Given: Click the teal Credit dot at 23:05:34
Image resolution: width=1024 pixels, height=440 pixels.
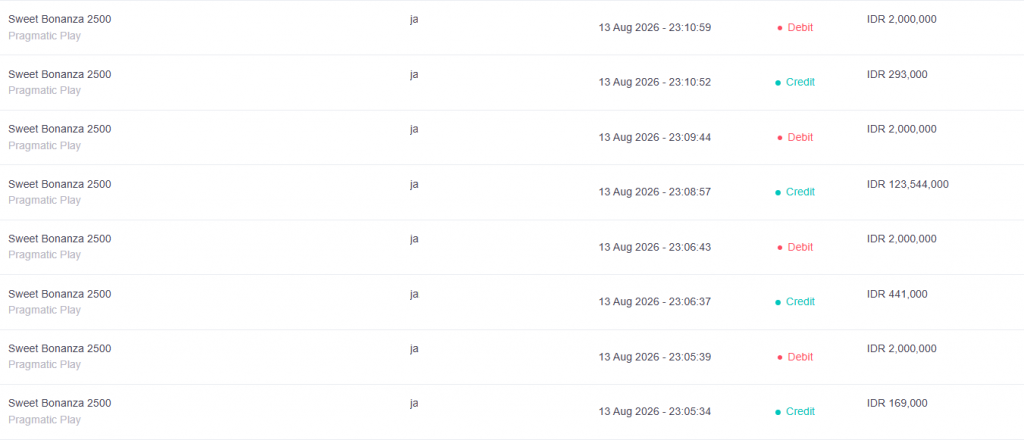Looking at the screenshot, I should point(778,412).
